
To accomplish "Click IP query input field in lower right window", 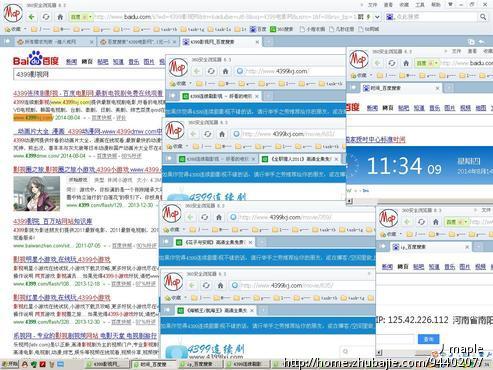I will [x=395, y=339].
